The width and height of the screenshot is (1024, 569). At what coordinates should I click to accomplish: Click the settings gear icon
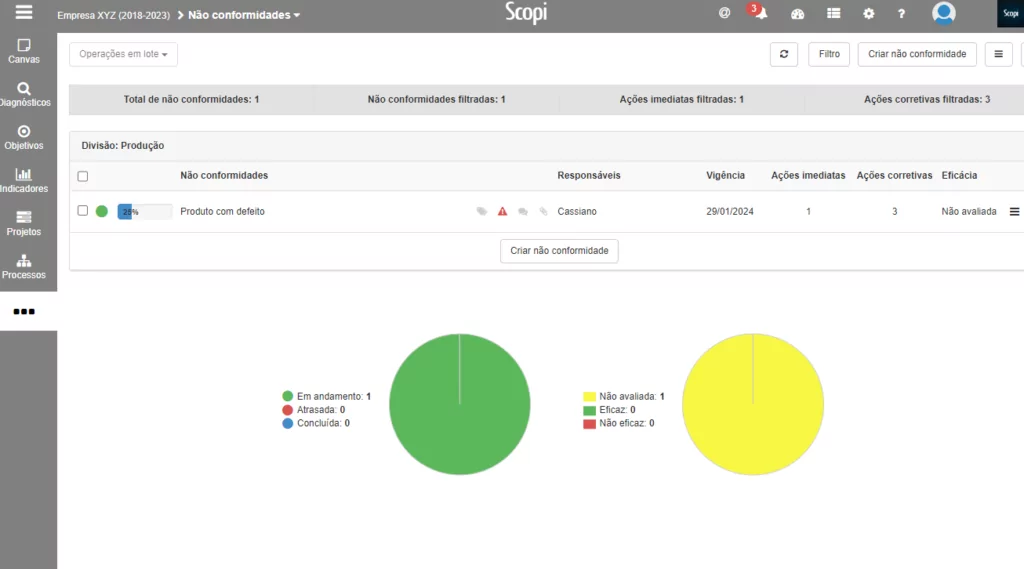tap(868, 14)
